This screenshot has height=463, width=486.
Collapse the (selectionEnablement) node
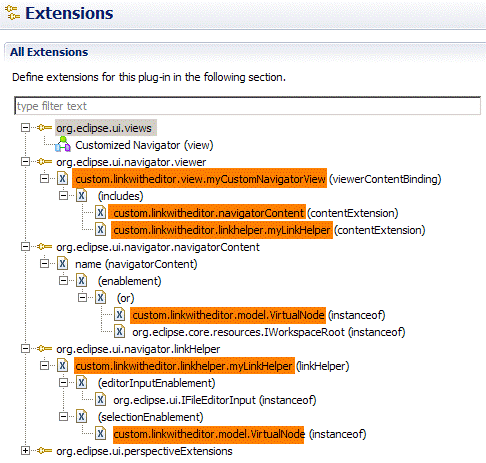pos(63,417)
